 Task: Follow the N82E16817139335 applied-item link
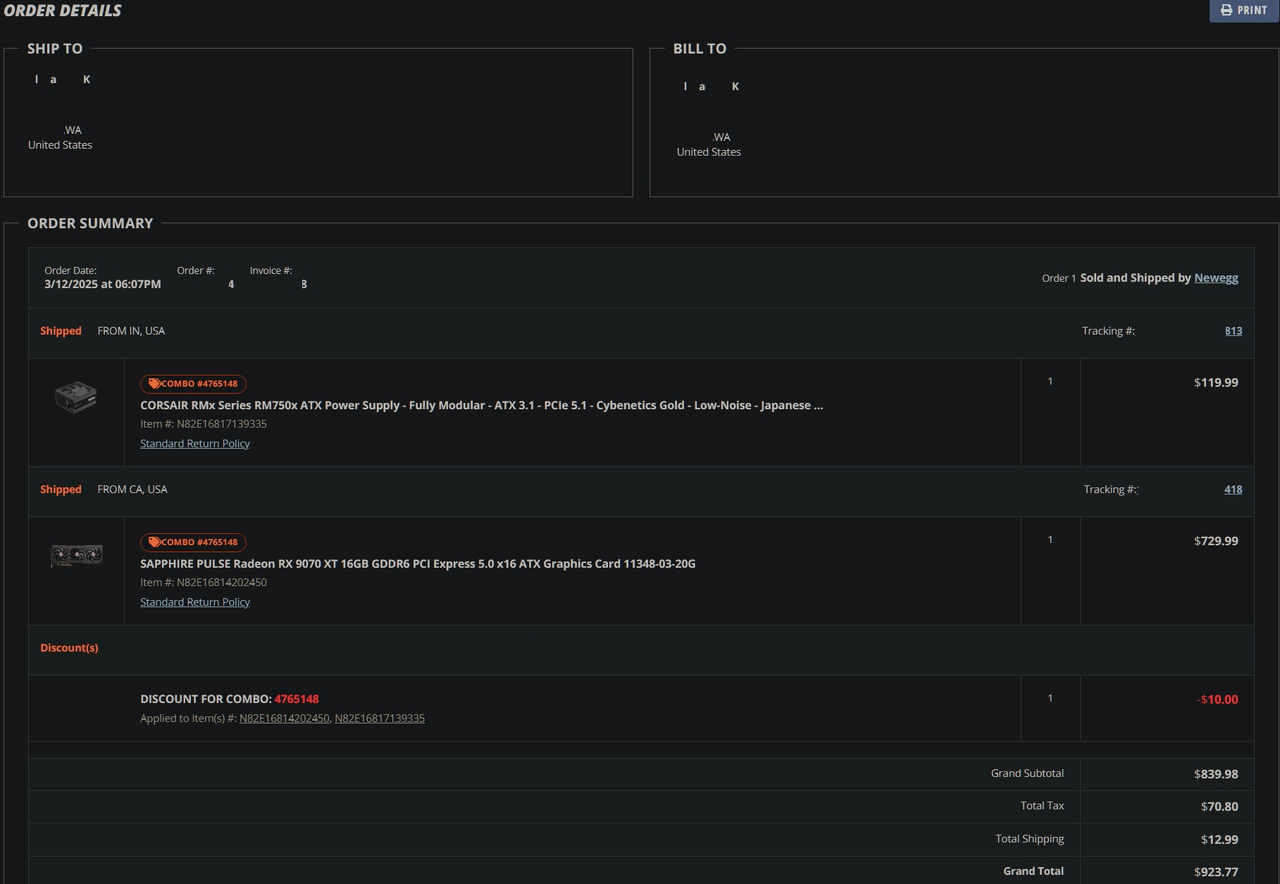click(379, 718)
